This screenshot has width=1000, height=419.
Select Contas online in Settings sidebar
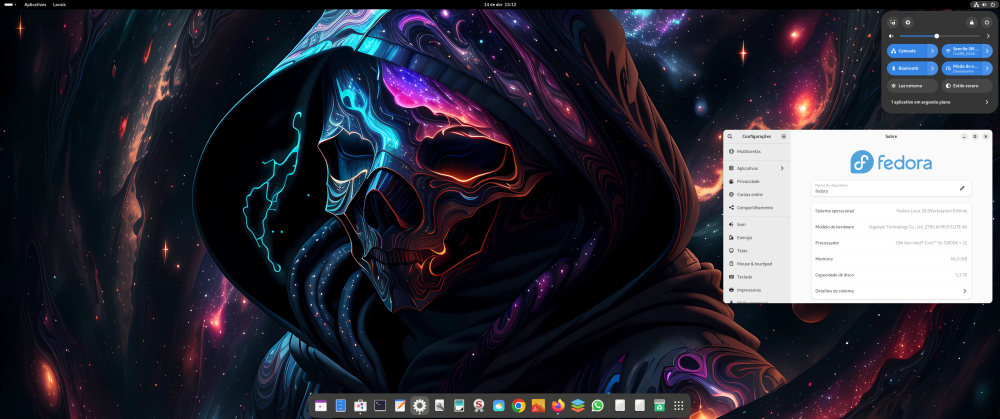point(757,195)
